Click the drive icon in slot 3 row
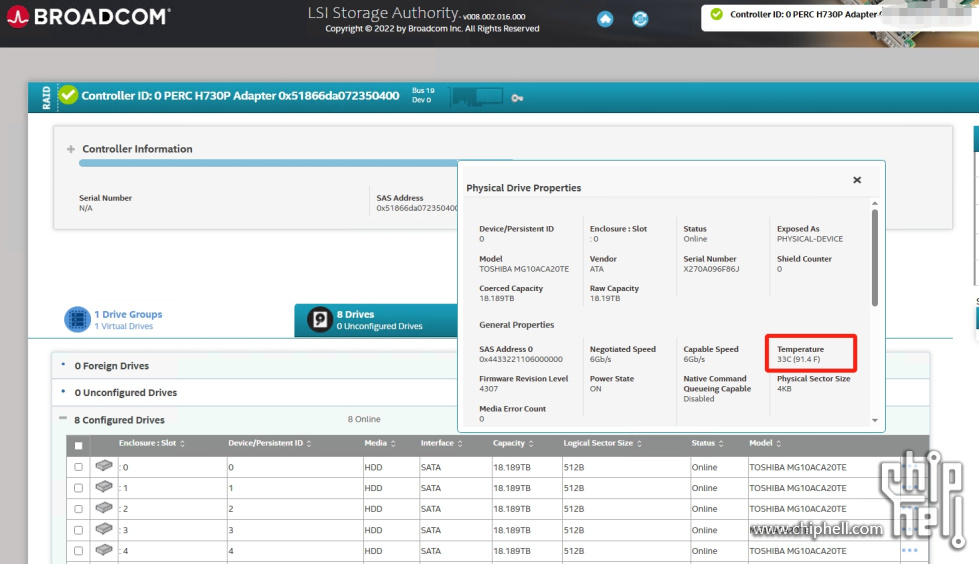The height and width of the screenshot is (564, 979). pos(104,529)
